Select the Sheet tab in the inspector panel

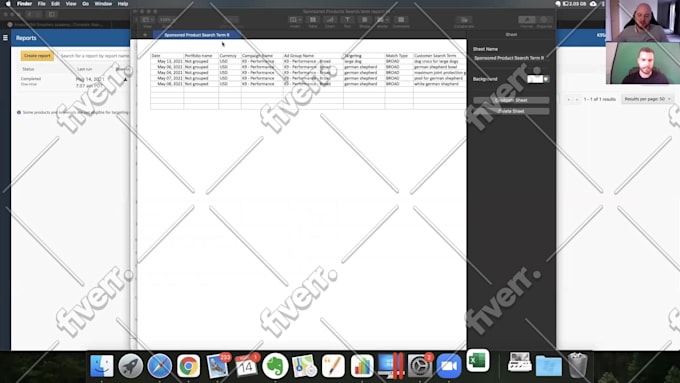coord(511,34)
